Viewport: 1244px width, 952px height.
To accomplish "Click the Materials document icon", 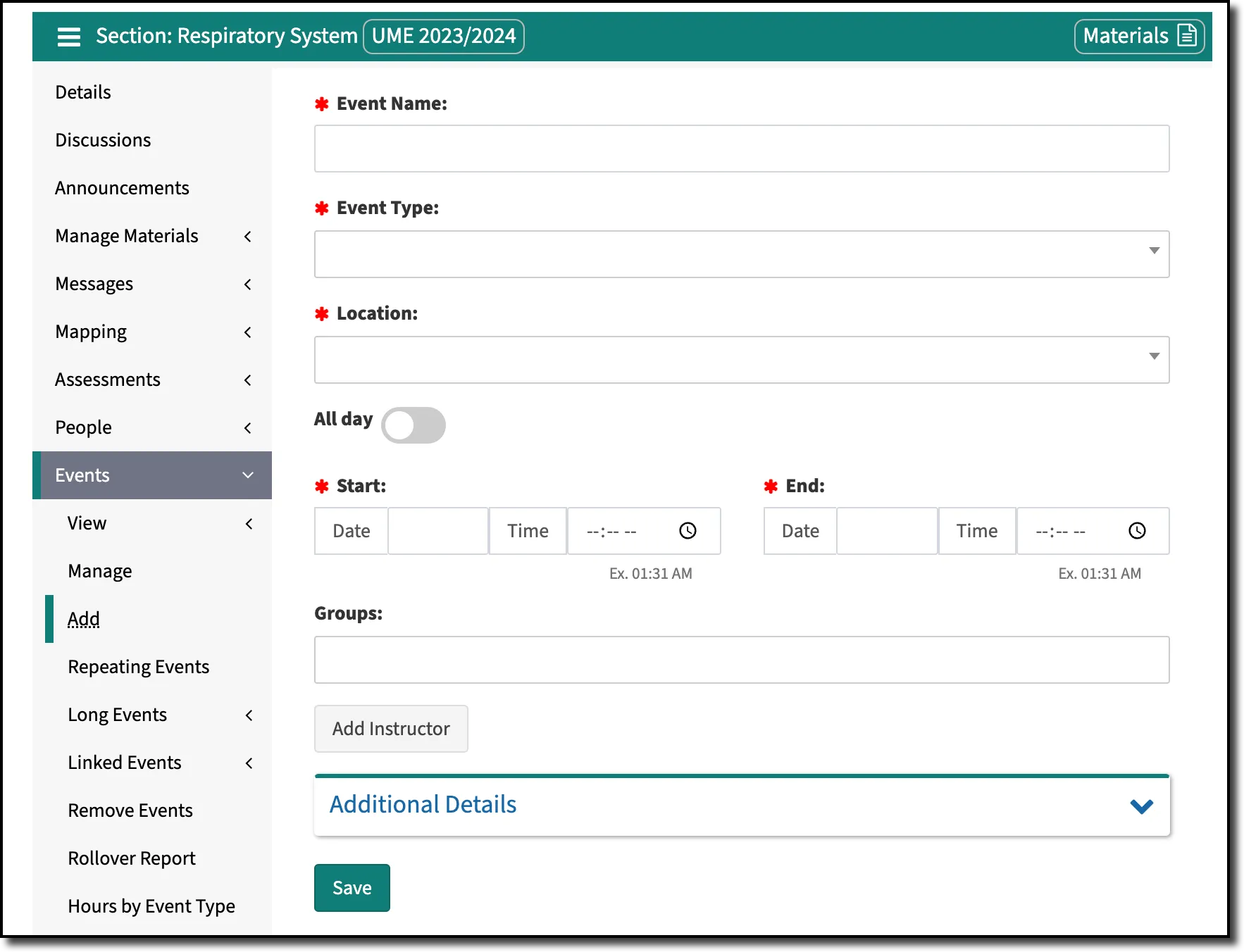I will click(x=1187, y=36).
